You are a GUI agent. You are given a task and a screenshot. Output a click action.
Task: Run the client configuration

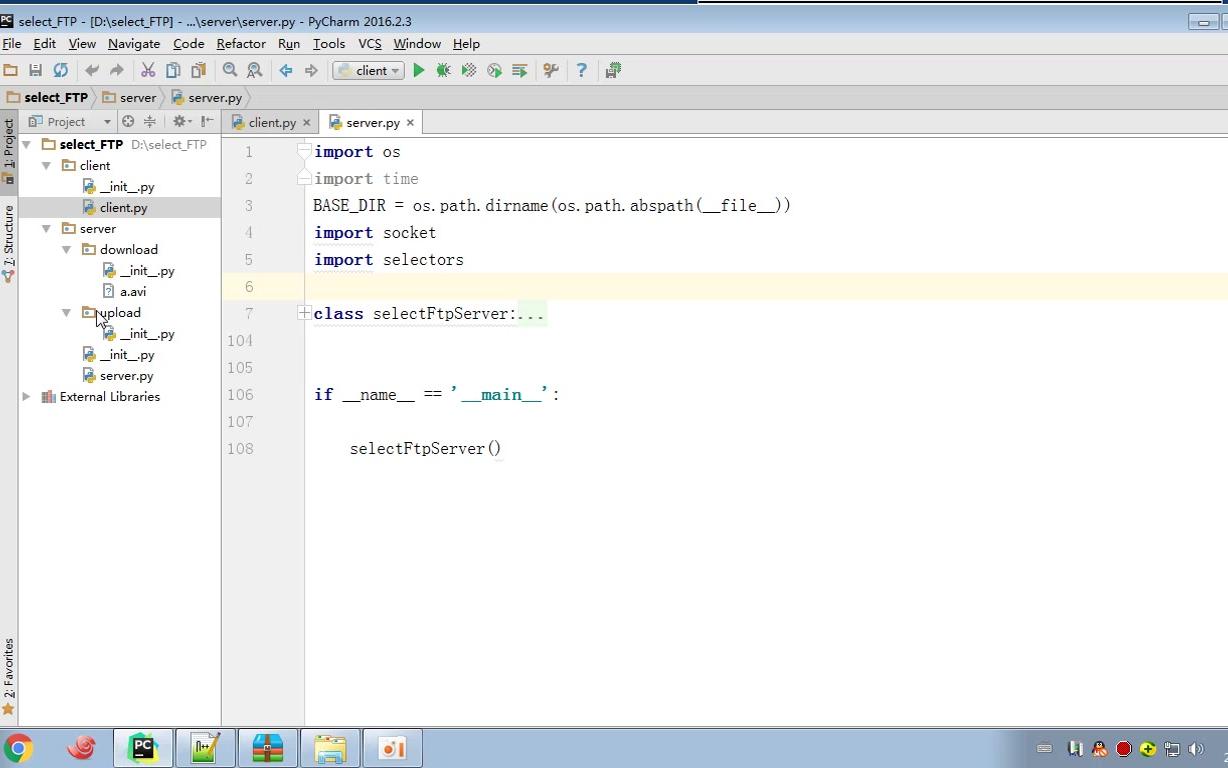click(418, 70)
